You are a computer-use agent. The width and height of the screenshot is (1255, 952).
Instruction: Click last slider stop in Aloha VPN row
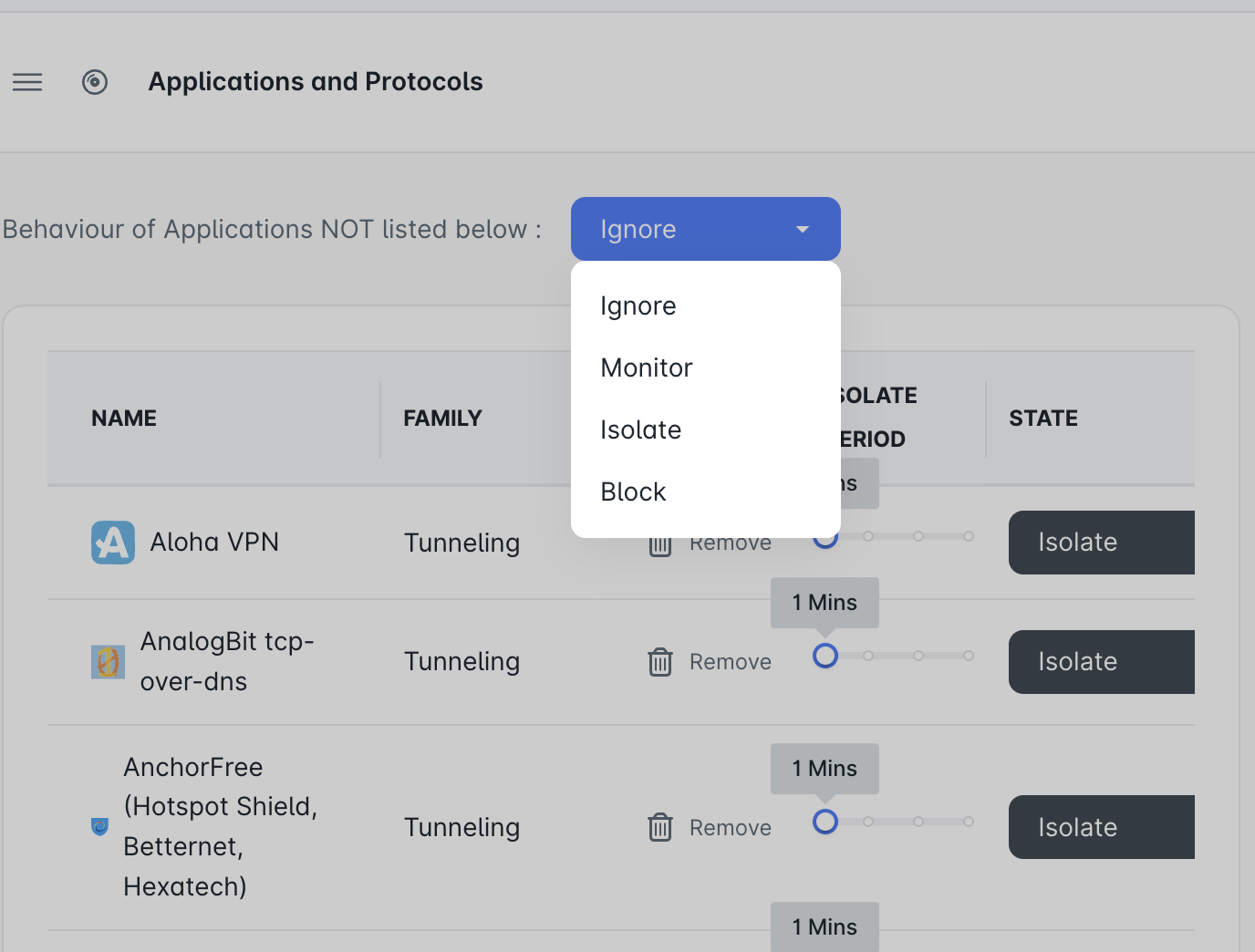[969, 536]
